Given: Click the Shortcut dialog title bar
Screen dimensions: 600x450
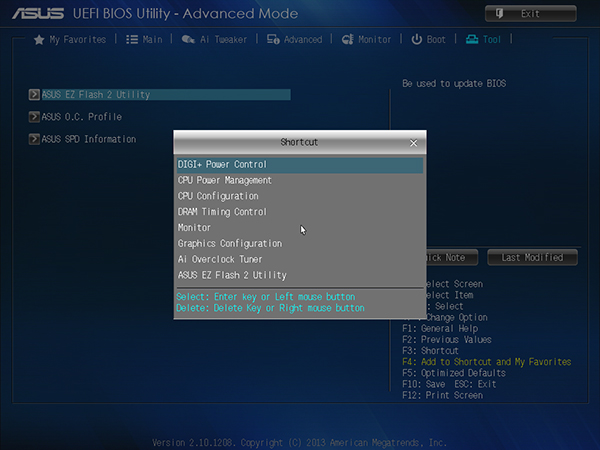Looking at the screenshot, I should click(x=300, y=142).
